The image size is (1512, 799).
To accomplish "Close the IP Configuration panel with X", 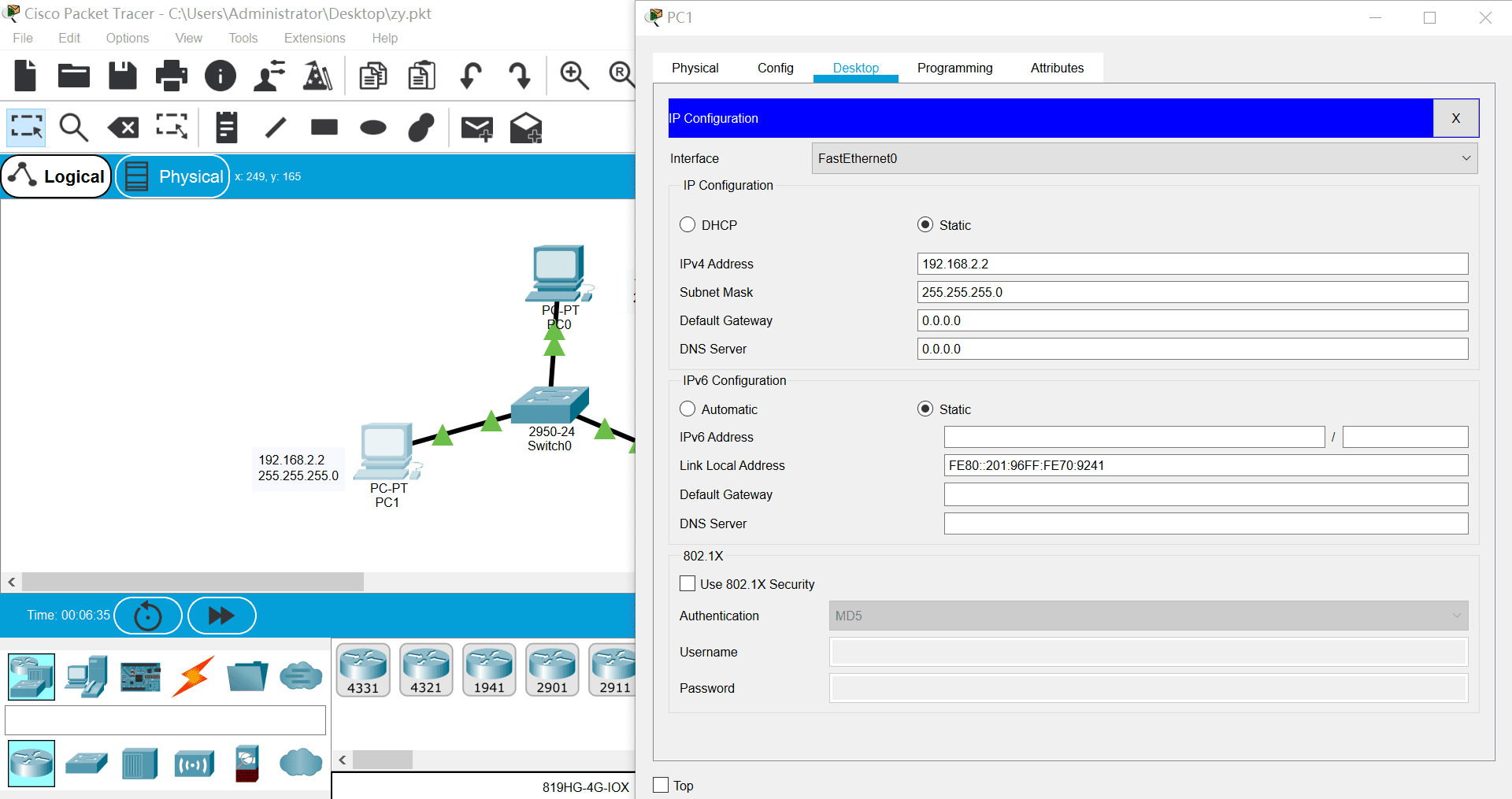I will pos(1455,118).
